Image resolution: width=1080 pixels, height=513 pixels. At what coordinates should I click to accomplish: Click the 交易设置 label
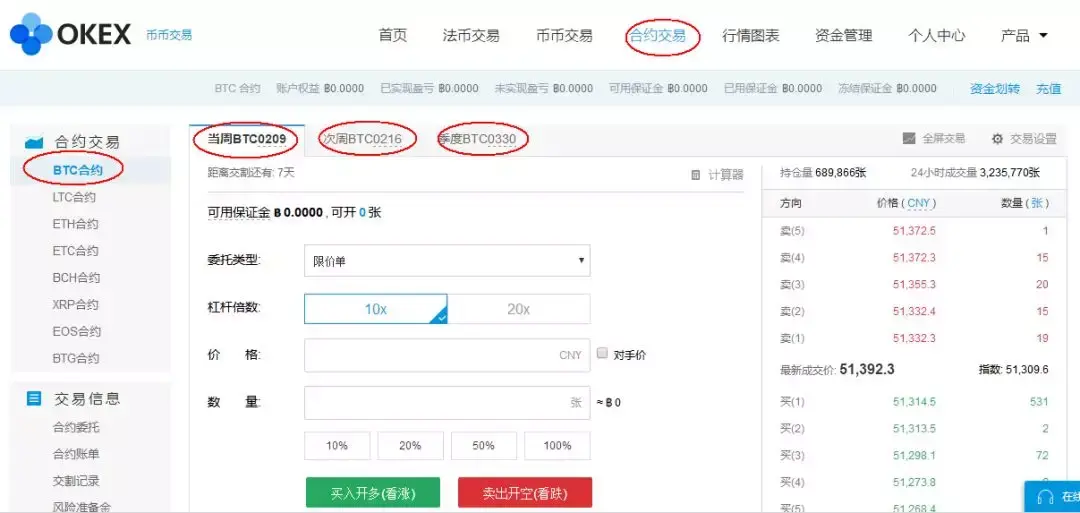click(x=1033, y=138)
